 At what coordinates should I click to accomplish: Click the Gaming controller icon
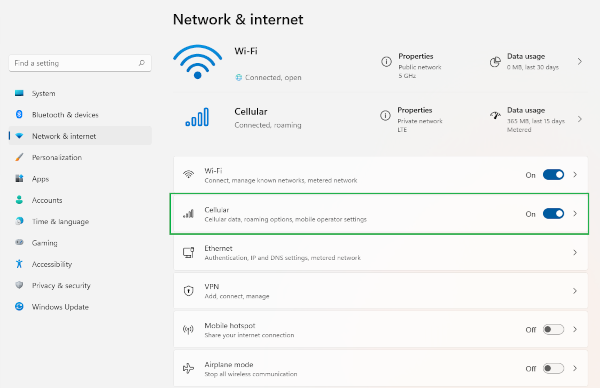click(19, 242)
